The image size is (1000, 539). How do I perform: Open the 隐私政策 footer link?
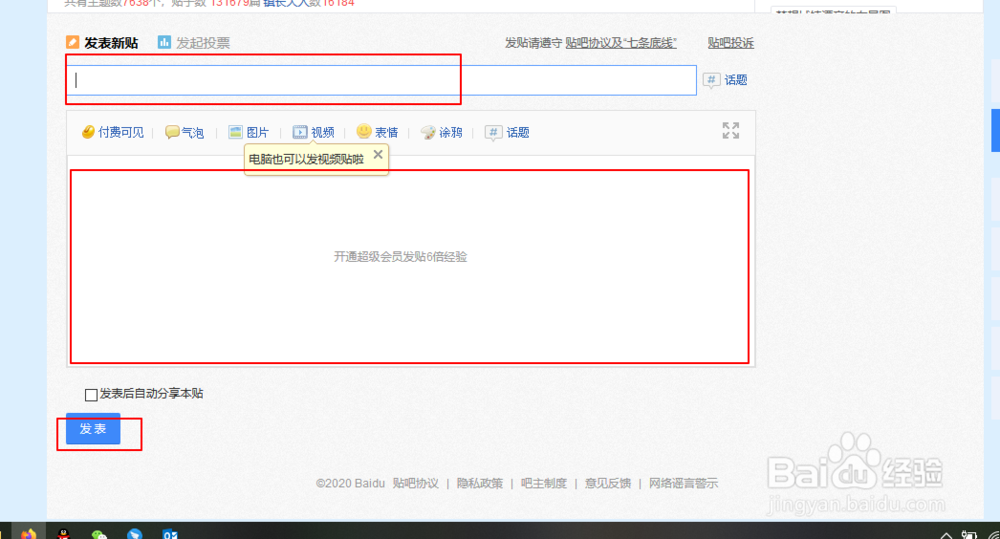480,484
